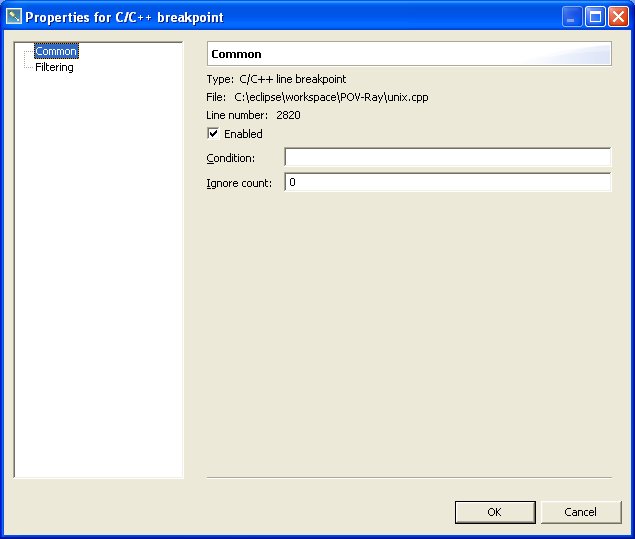Close the breakpoint Properties dialog
Screen dimensions: 635x539
click(x=617, y=17)
